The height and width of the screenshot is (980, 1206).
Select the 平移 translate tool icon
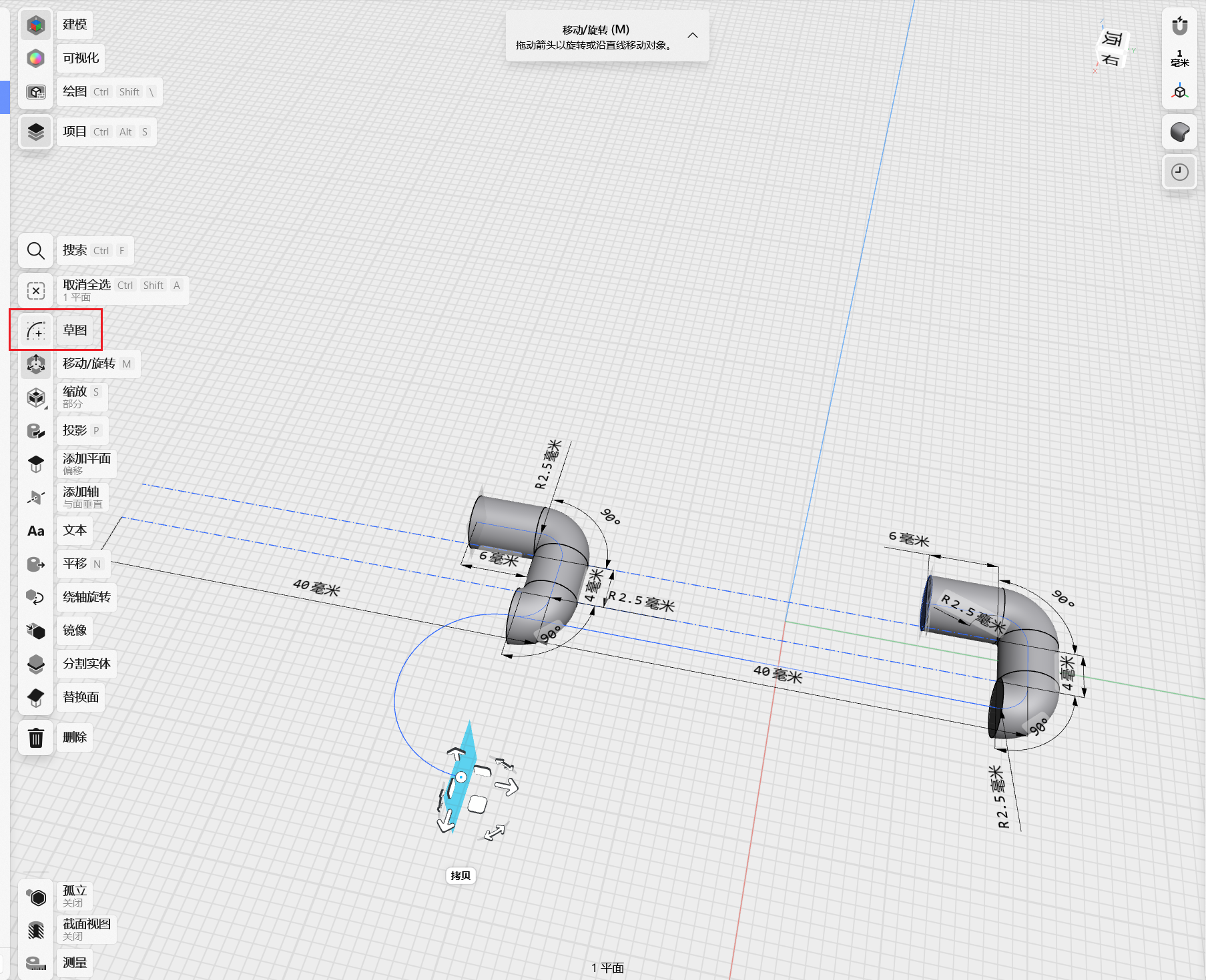tap(36, 564)
